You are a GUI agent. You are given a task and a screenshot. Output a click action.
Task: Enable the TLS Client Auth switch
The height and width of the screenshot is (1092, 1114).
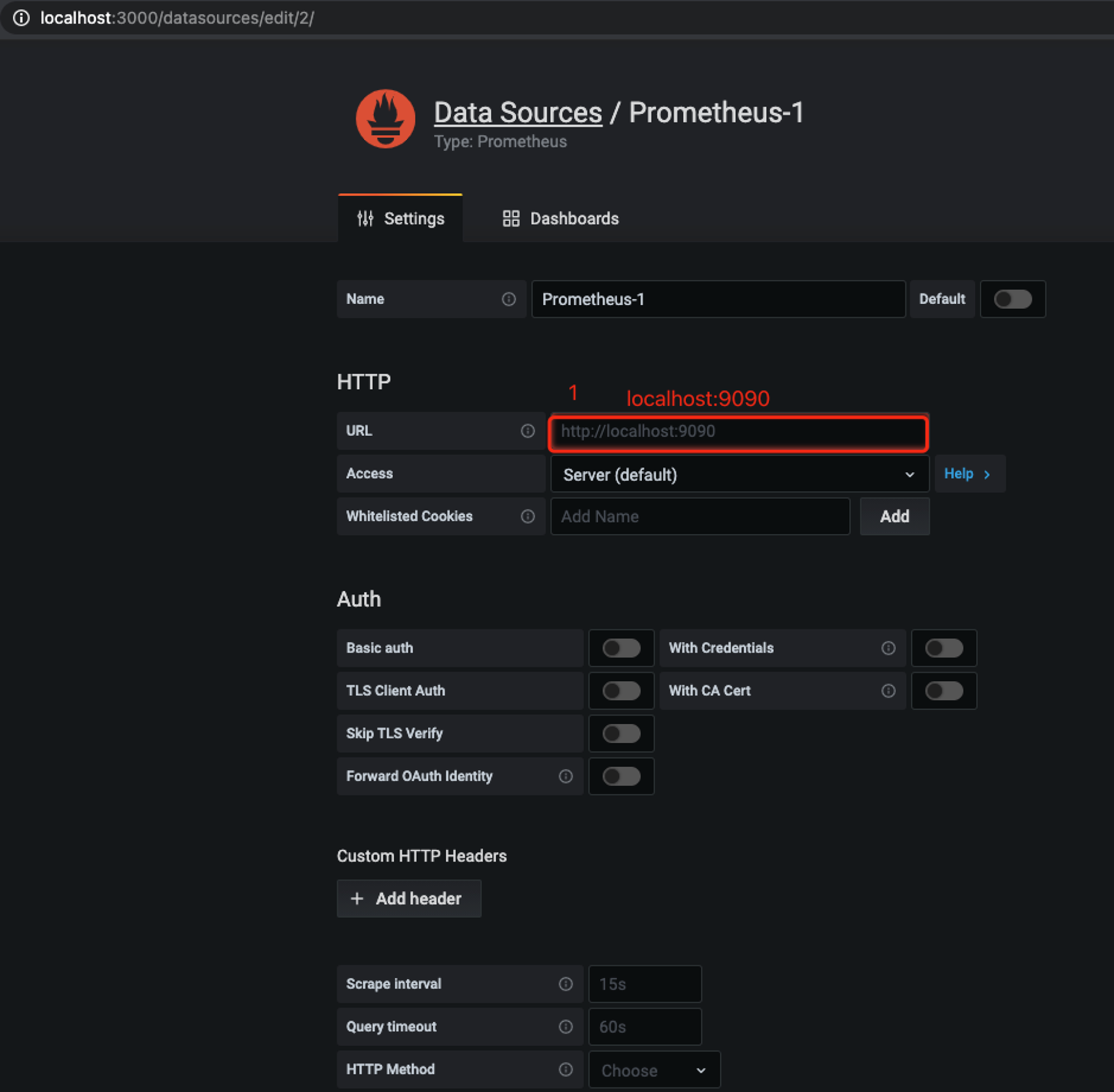tap(622, 690)
